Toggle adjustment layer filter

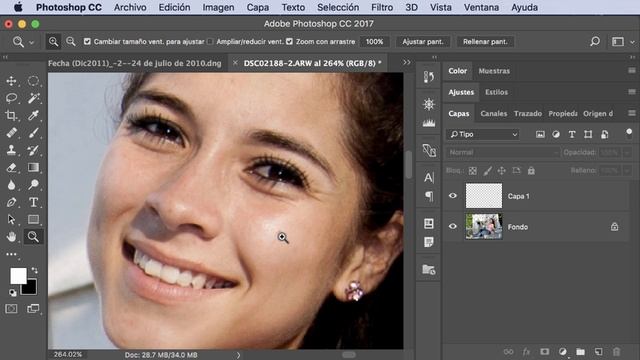(556, 134)
